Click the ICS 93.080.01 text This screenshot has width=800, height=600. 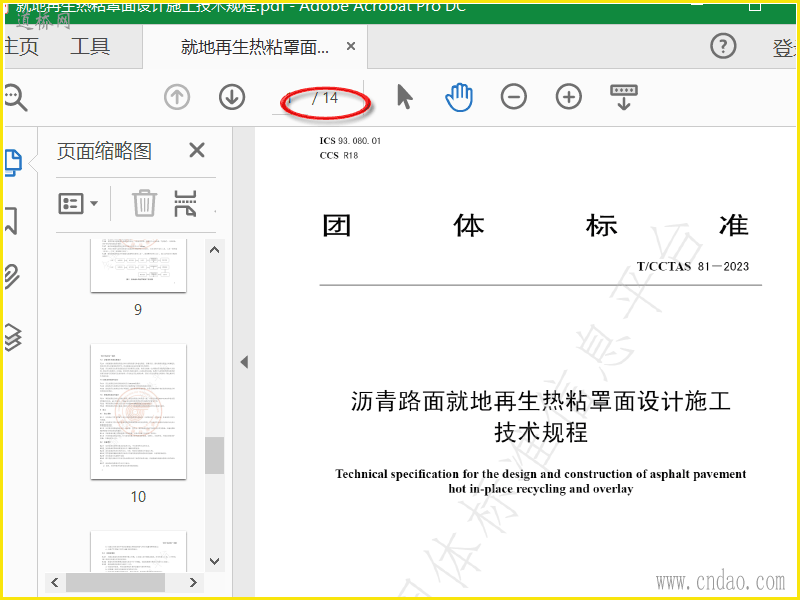(350, 141)
